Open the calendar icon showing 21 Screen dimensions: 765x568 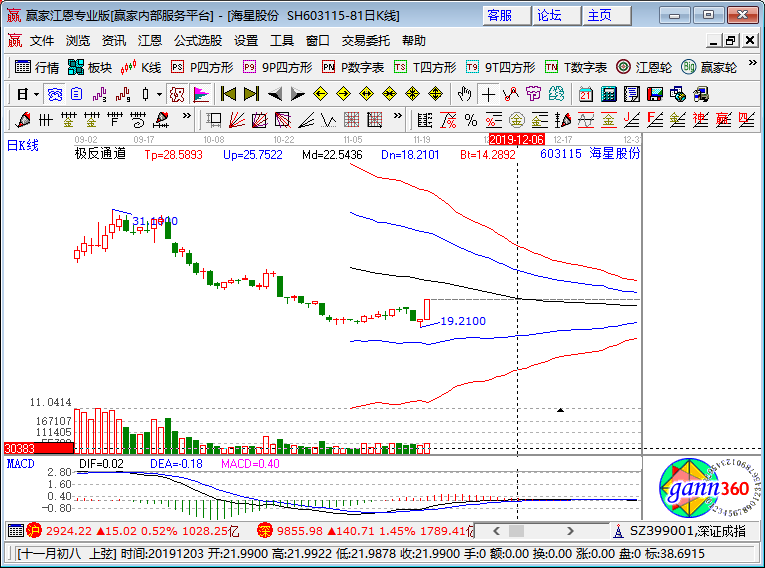click(585, 94)
